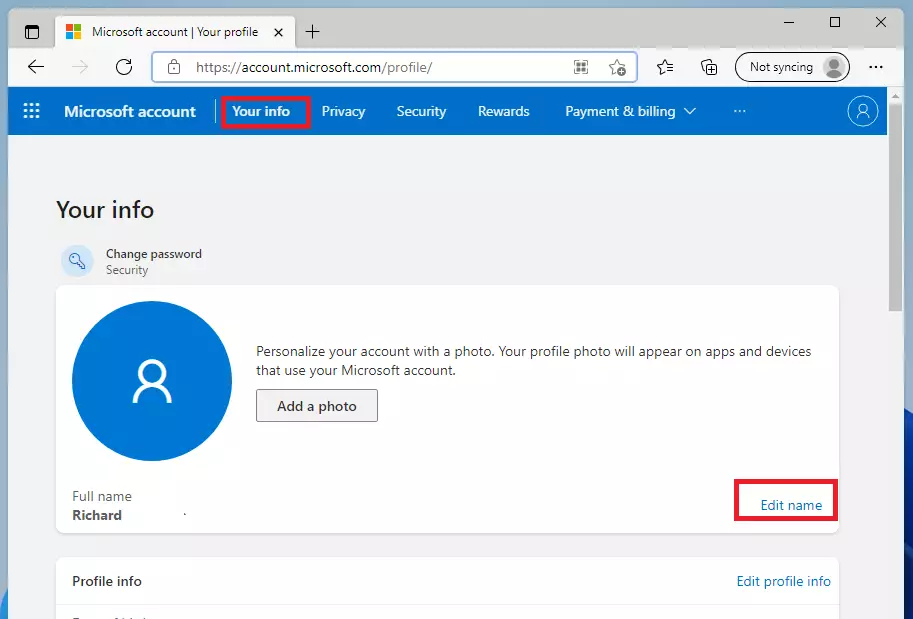The height and width of the screenshot is (619, 913).
Task: Go back to the previous page
Action: point(36,67)
